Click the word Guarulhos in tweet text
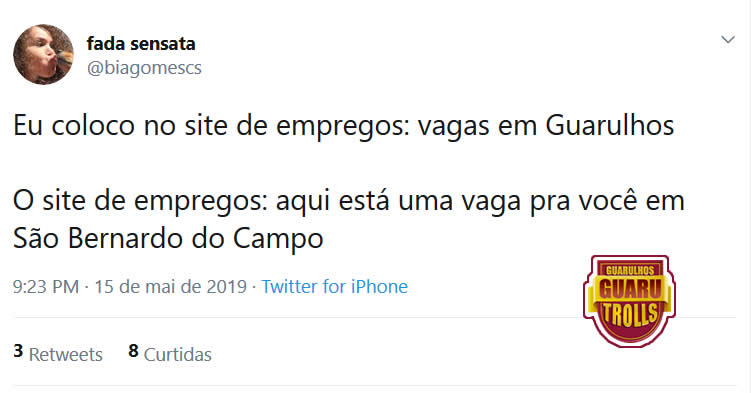Viewport: 751px width, 393px height. [x=610, y=125]
